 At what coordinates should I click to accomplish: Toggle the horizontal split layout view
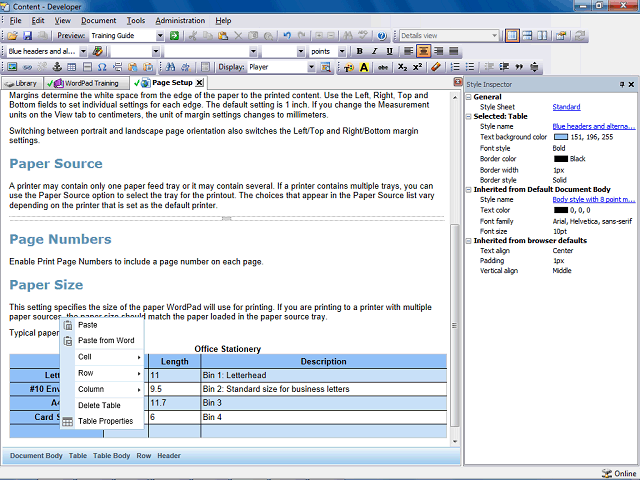(527, 36)
